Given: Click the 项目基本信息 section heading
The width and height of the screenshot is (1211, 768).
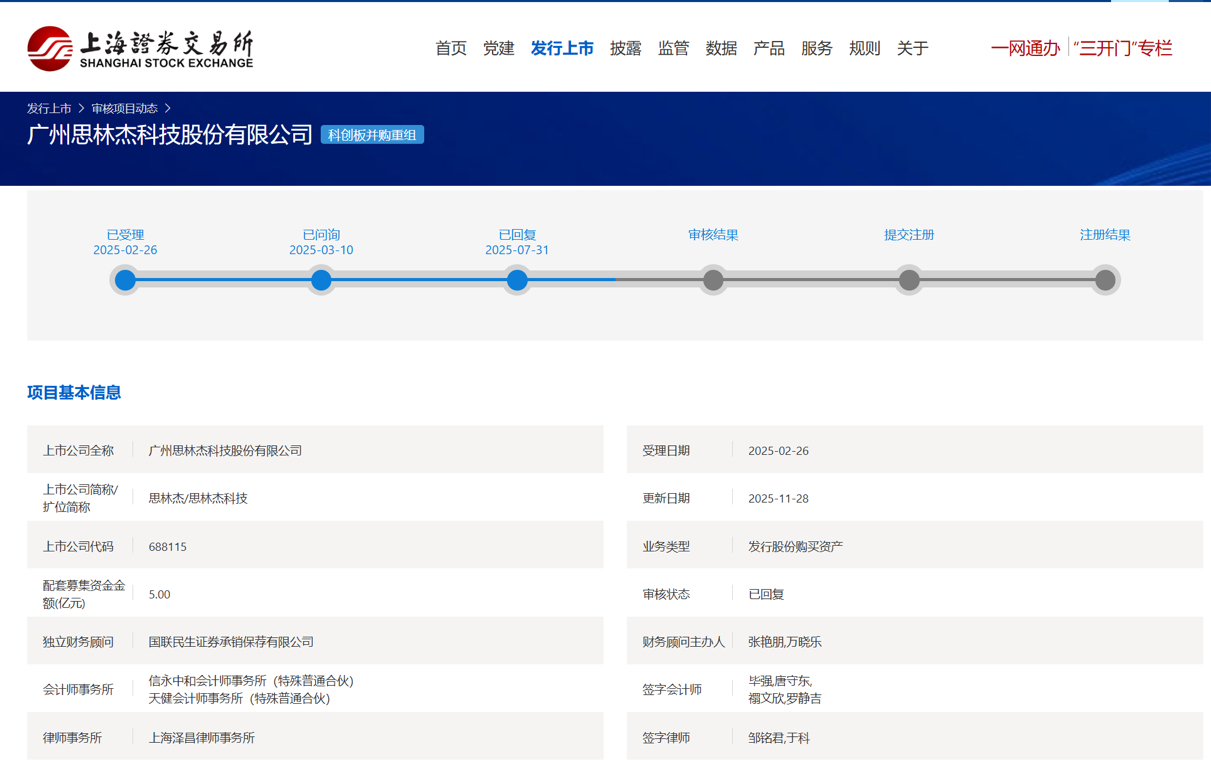Looking at the screenshot, I should point(74,393).
